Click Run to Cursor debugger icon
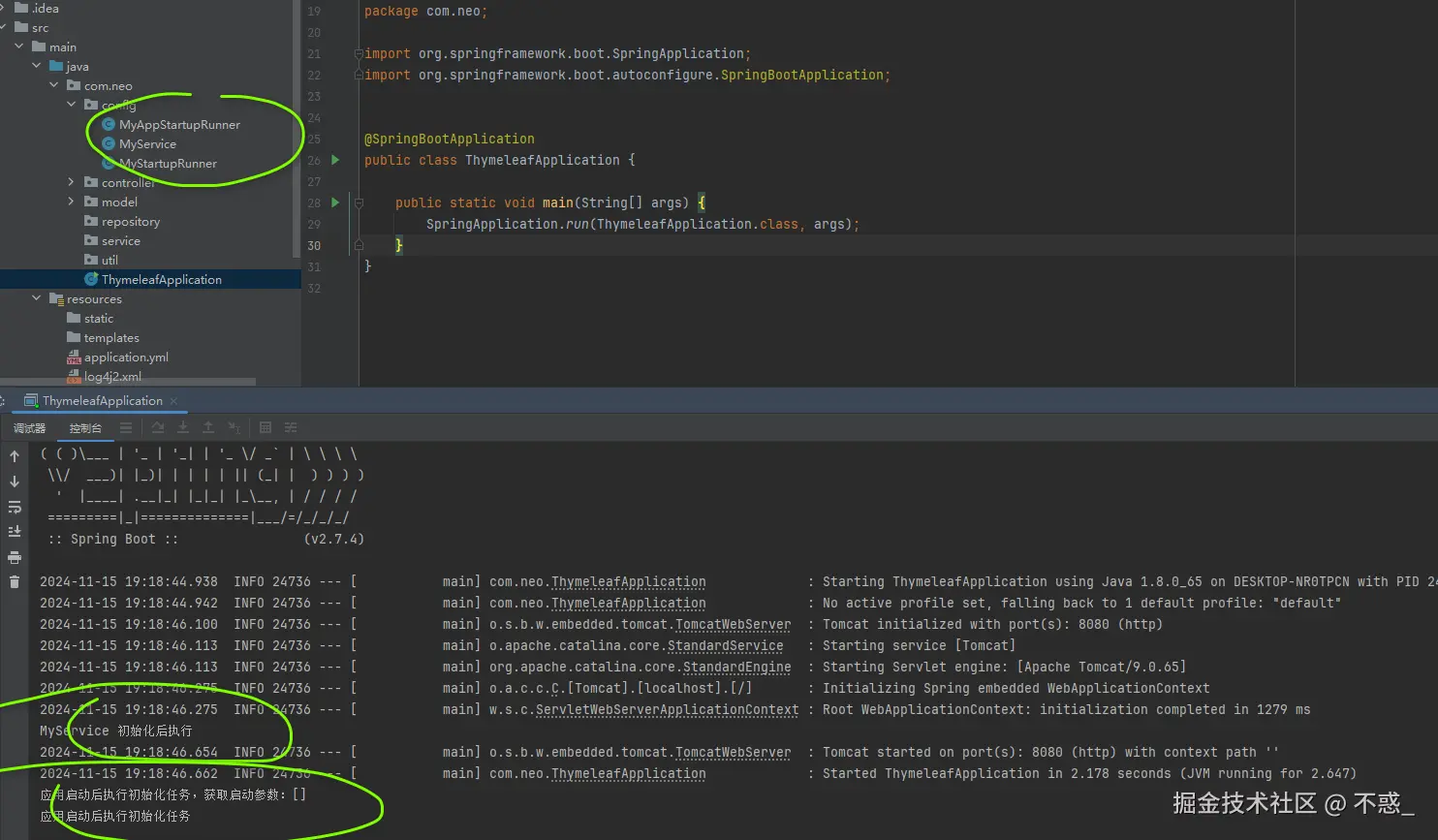 pyautogui.click(x=234, y=427)
